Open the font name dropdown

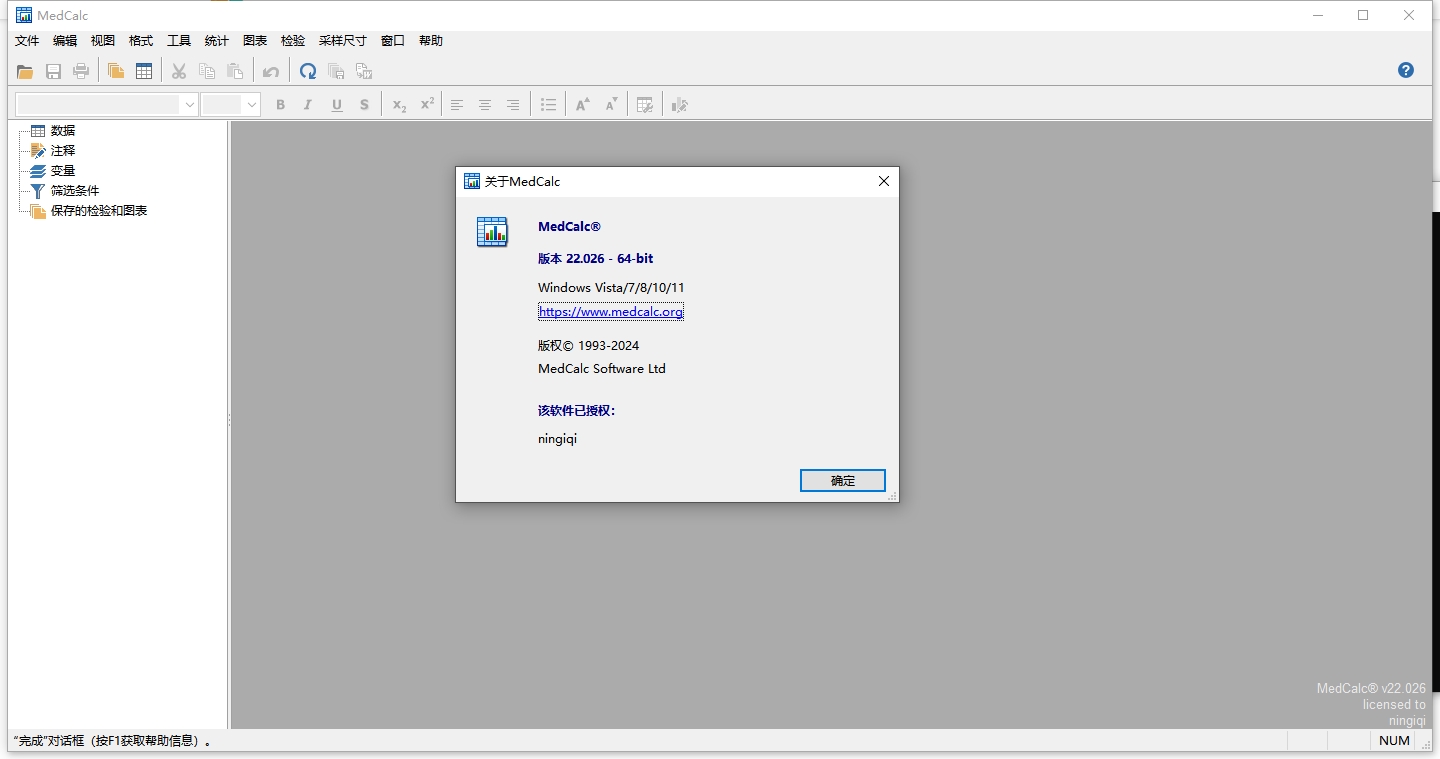(189, 105)
